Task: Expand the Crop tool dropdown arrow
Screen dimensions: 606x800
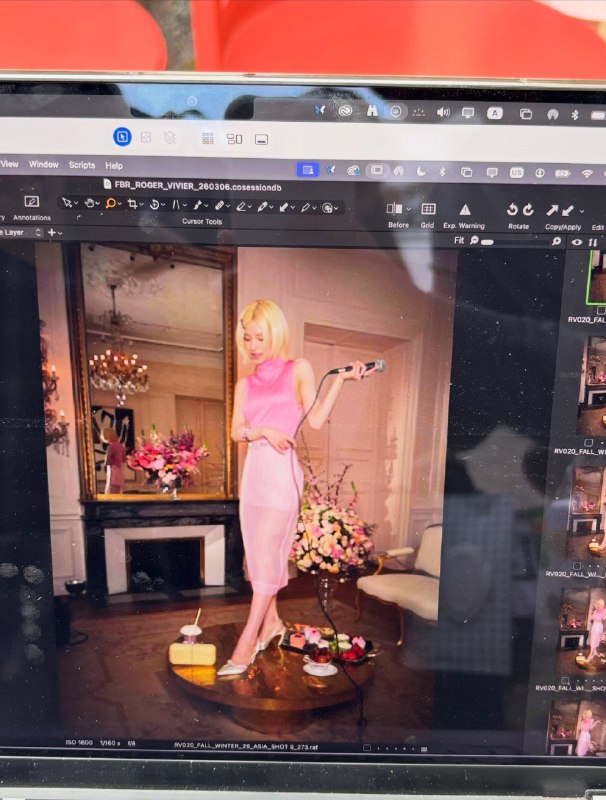Action: [141, 205]
